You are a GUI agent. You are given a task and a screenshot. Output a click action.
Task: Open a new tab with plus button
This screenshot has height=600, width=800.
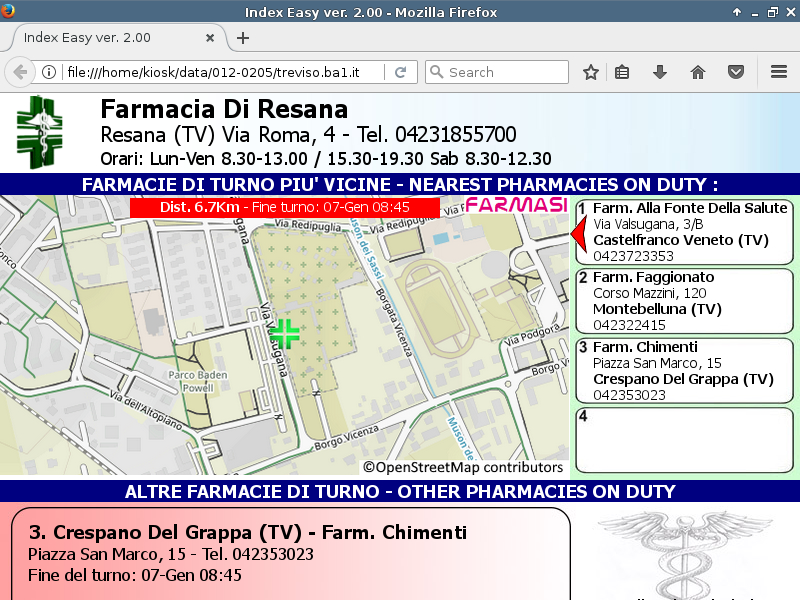(x=243, y=38)
